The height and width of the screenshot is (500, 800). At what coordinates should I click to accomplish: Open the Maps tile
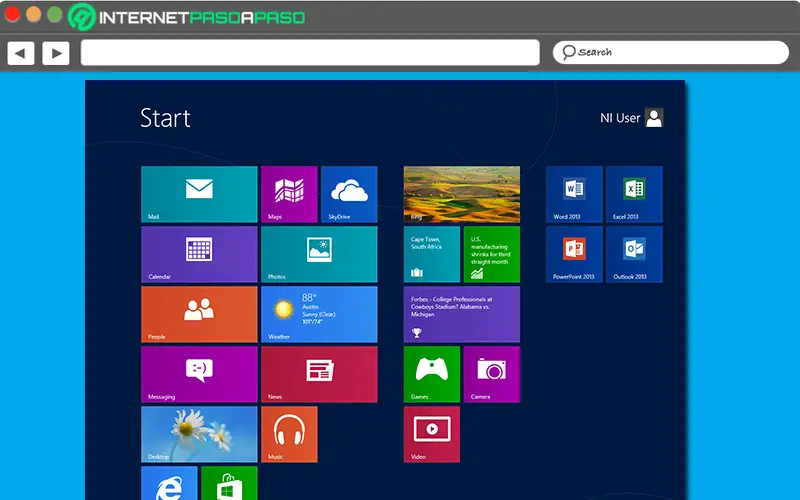289,194
